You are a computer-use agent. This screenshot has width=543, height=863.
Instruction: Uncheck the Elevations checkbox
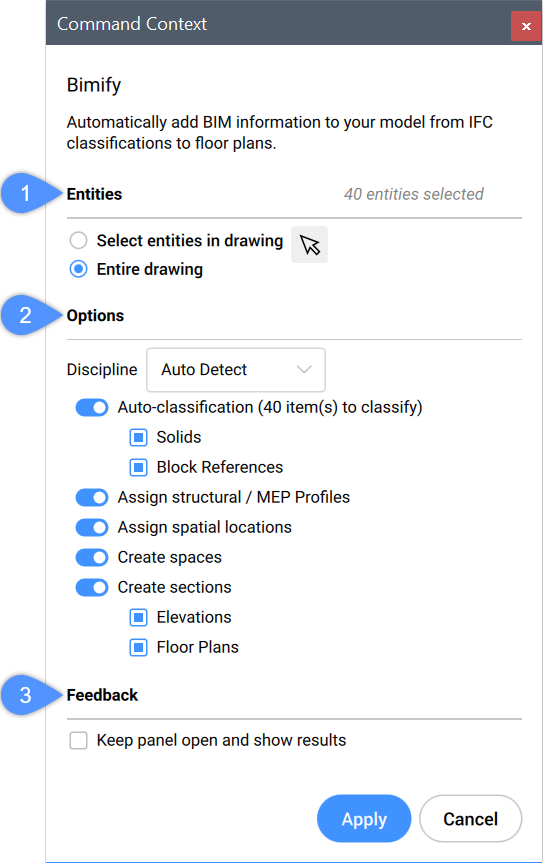point(138,618)
